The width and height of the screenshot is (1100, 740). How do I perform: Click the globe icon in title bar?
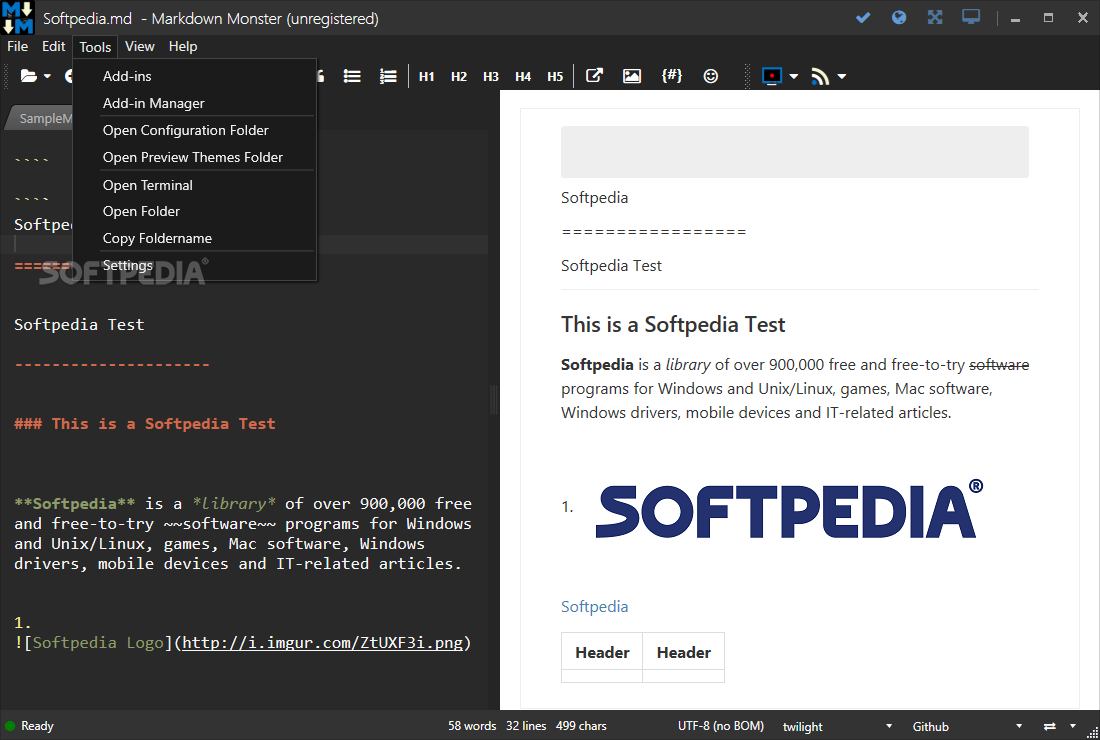pos(899,17)
